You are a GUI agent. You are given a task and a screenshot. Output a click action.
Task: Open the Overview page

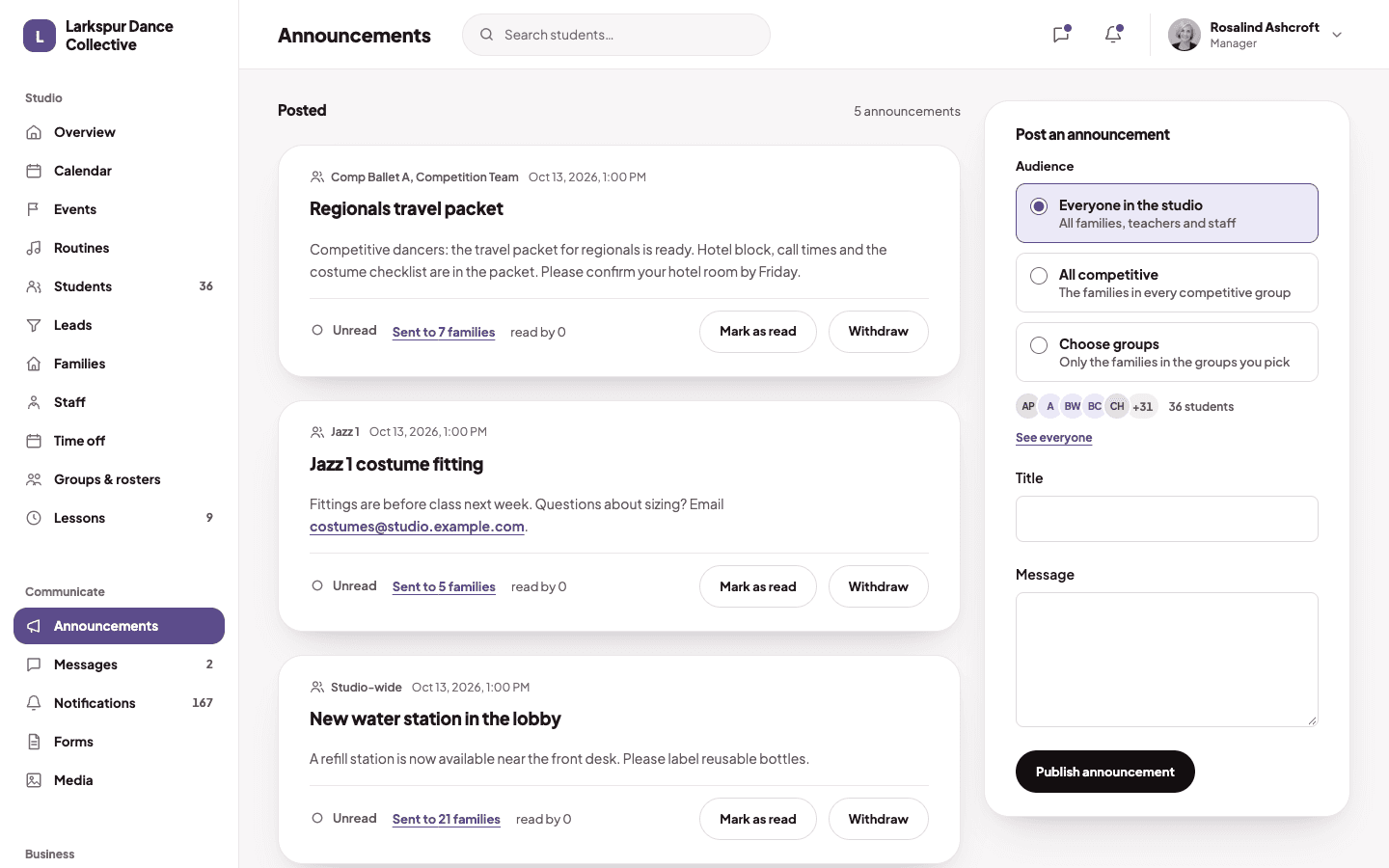[119, 132]
